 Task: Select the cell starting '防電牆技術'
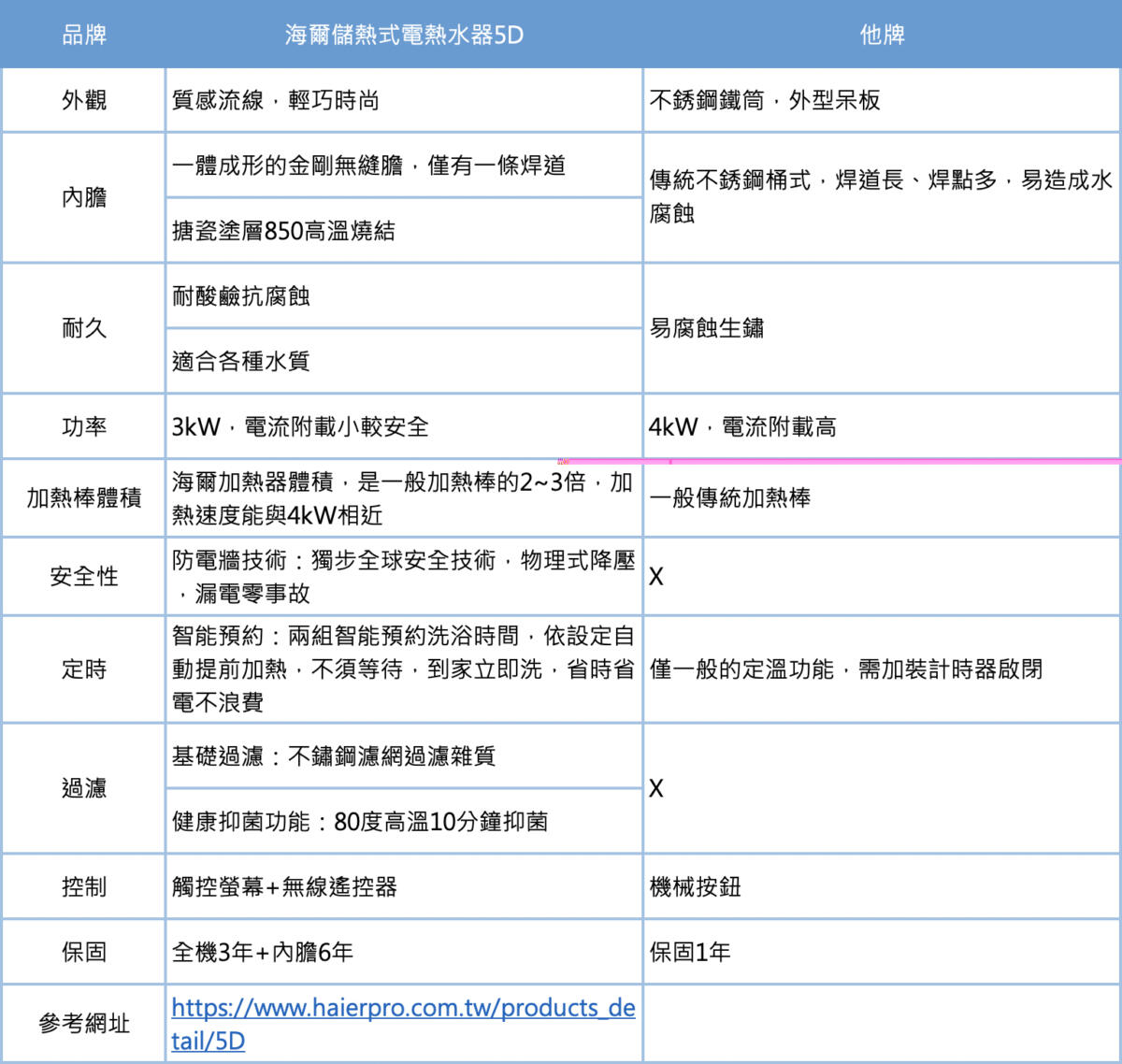(404, 576)
